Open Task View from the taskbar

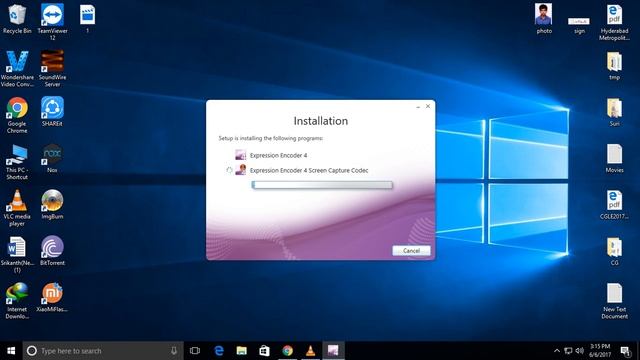(195, 351)
